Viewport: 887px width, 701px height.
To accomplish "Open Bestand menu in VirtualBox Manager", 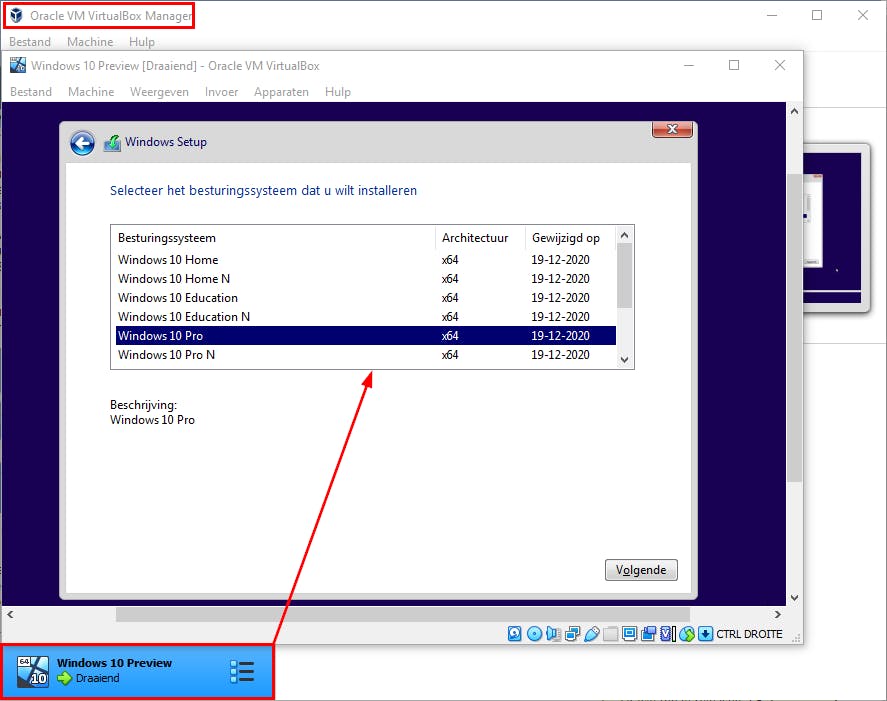I will point(30,42).
